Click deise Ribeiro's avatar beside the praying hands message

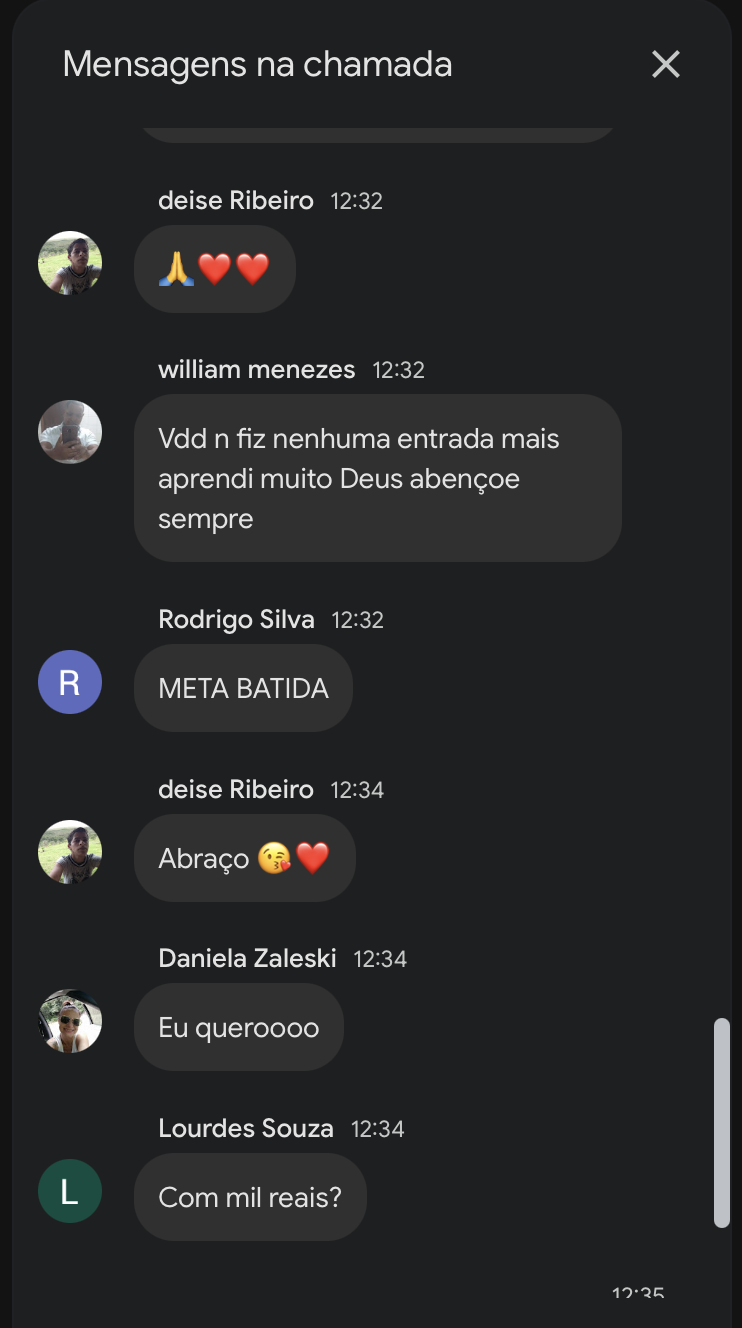point(70,263)
